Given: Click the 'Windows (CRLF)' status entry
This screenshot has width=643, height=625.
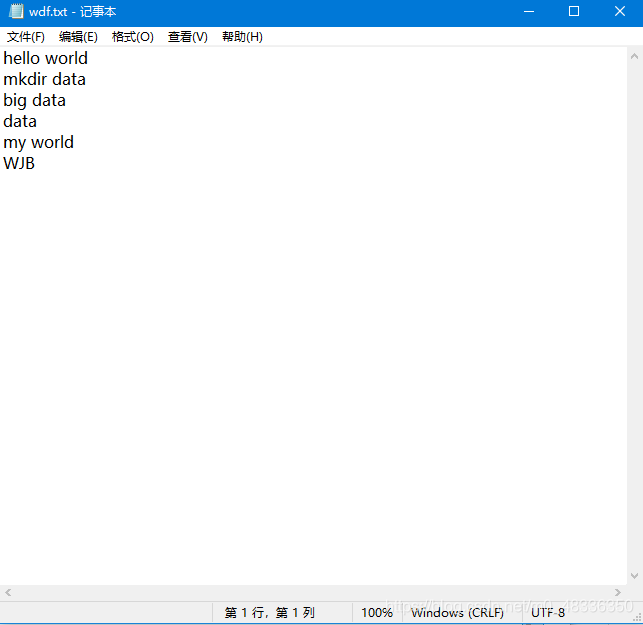Looking at the screenshot, I should (457, 613).
